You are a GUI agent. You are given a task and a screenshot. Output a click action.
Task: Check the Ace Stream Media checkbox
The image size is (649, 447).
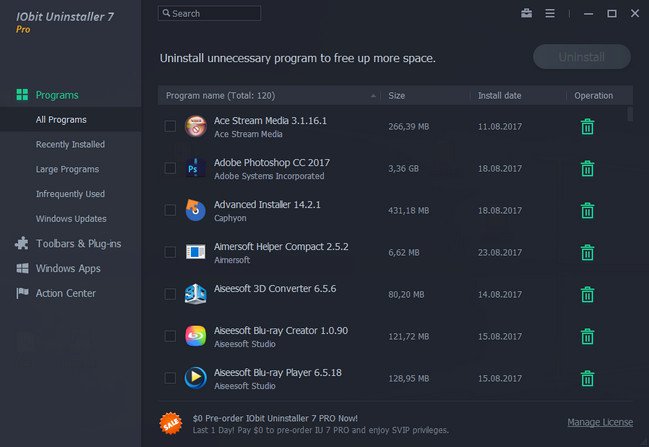[170, 126]
